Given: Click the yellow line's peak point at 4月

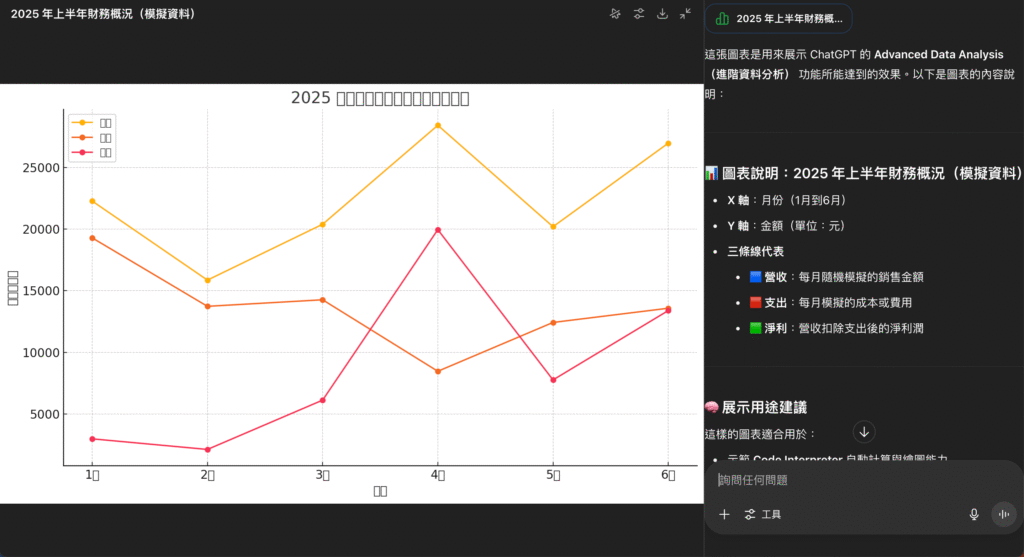Looking at the screenshot, I should click(x=437, y=125).
